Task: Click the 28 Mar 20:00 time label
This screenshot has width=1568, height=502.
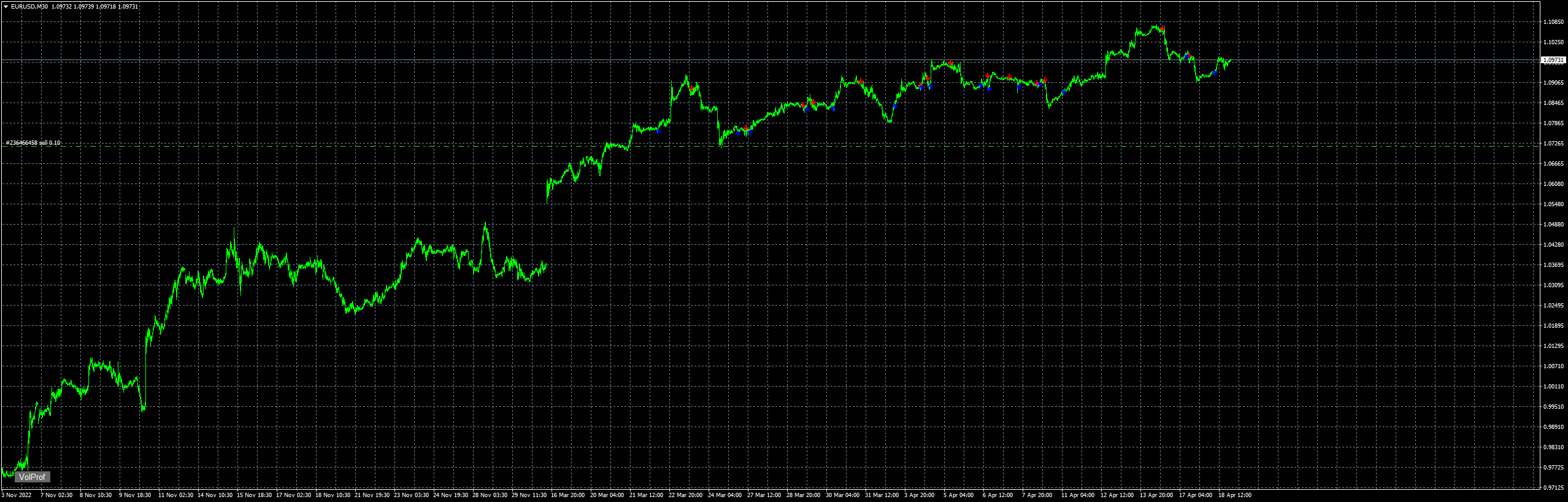Action: [804, 495]
